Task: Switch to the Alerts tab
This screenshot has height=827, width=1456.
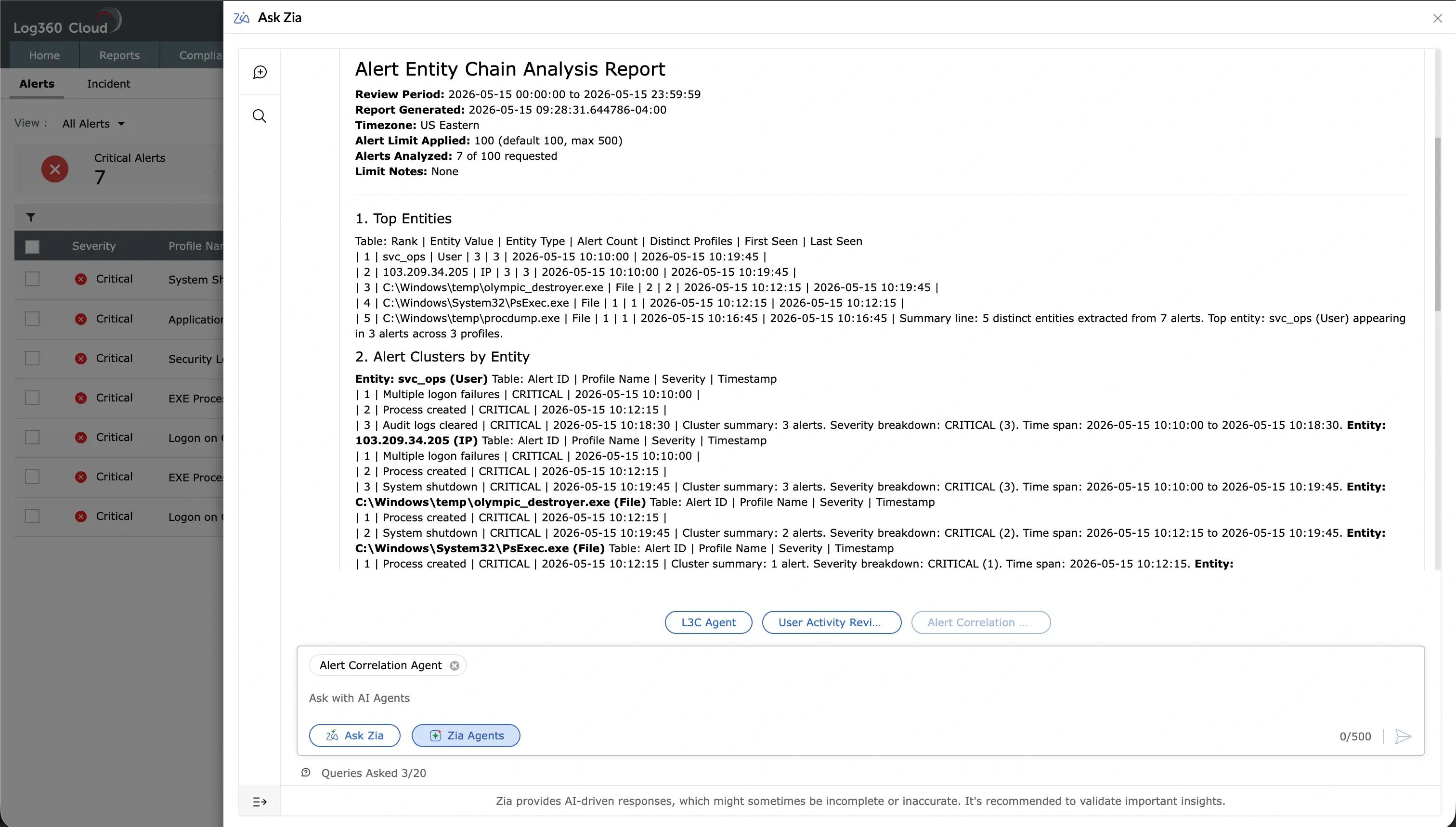Action: 37,83
